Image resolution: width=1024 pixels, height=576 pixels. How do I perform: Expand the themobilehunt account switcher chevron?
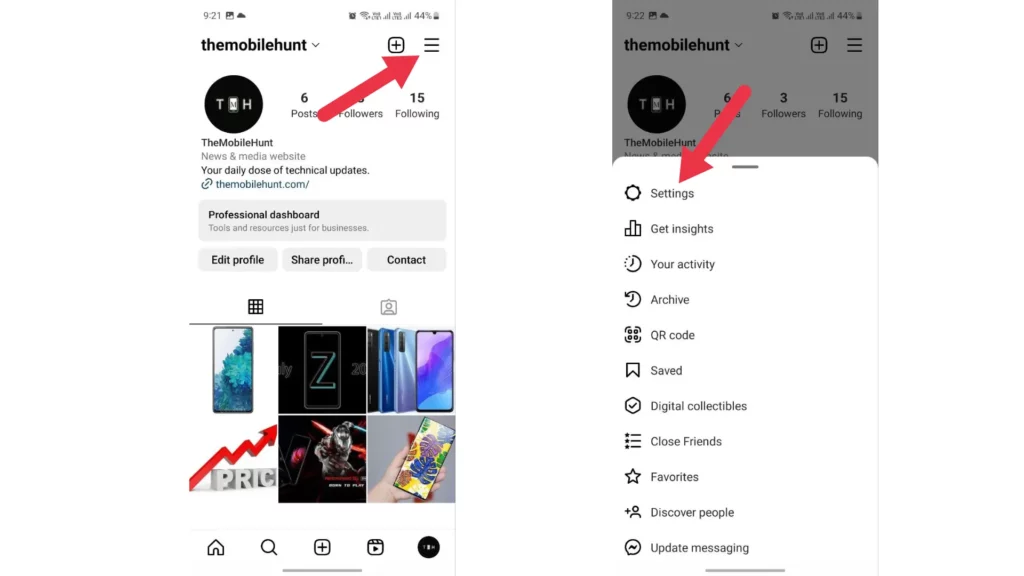(x=315, y=45)
